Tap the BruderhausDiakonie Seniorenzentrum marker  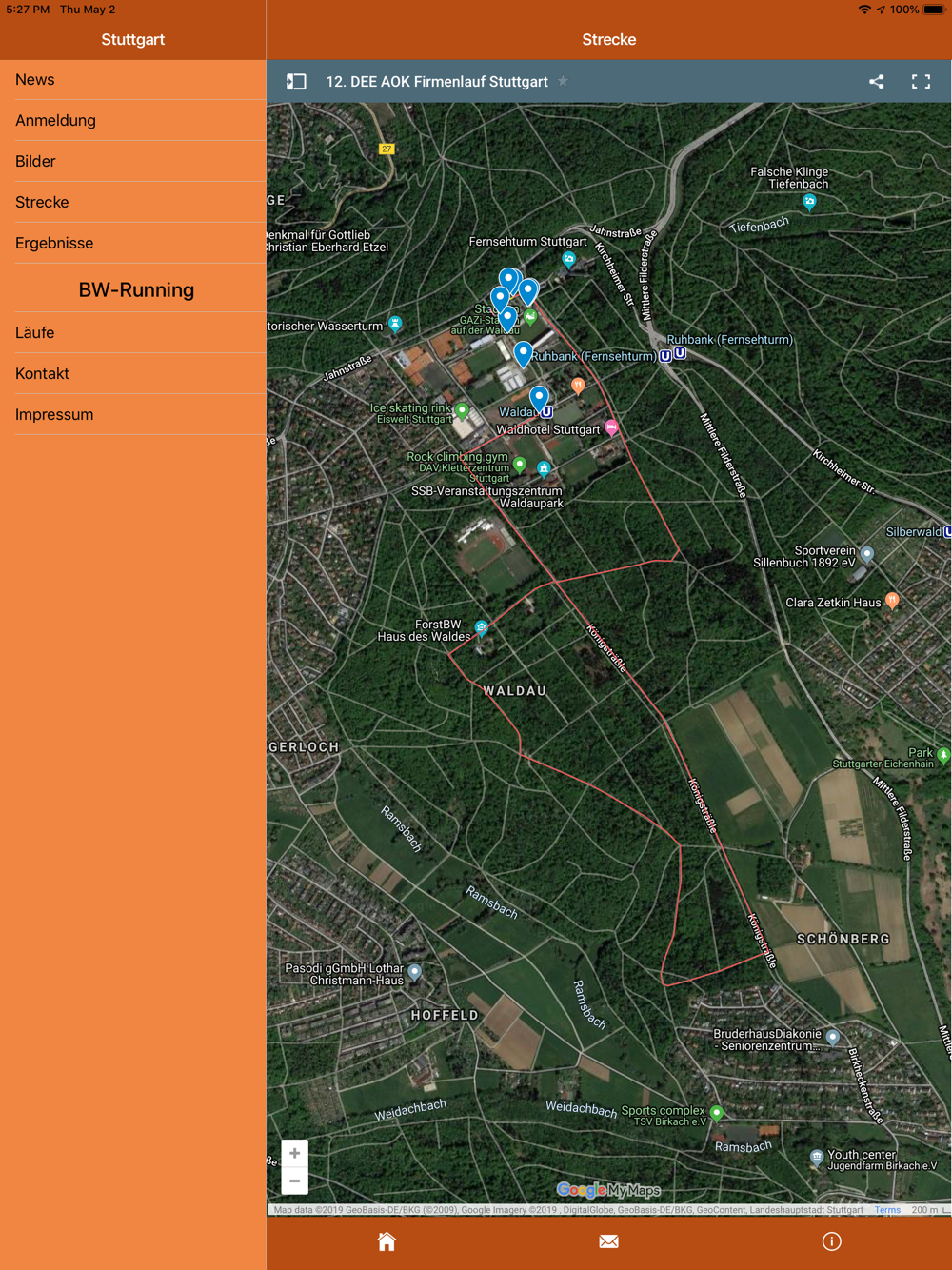833,1037
